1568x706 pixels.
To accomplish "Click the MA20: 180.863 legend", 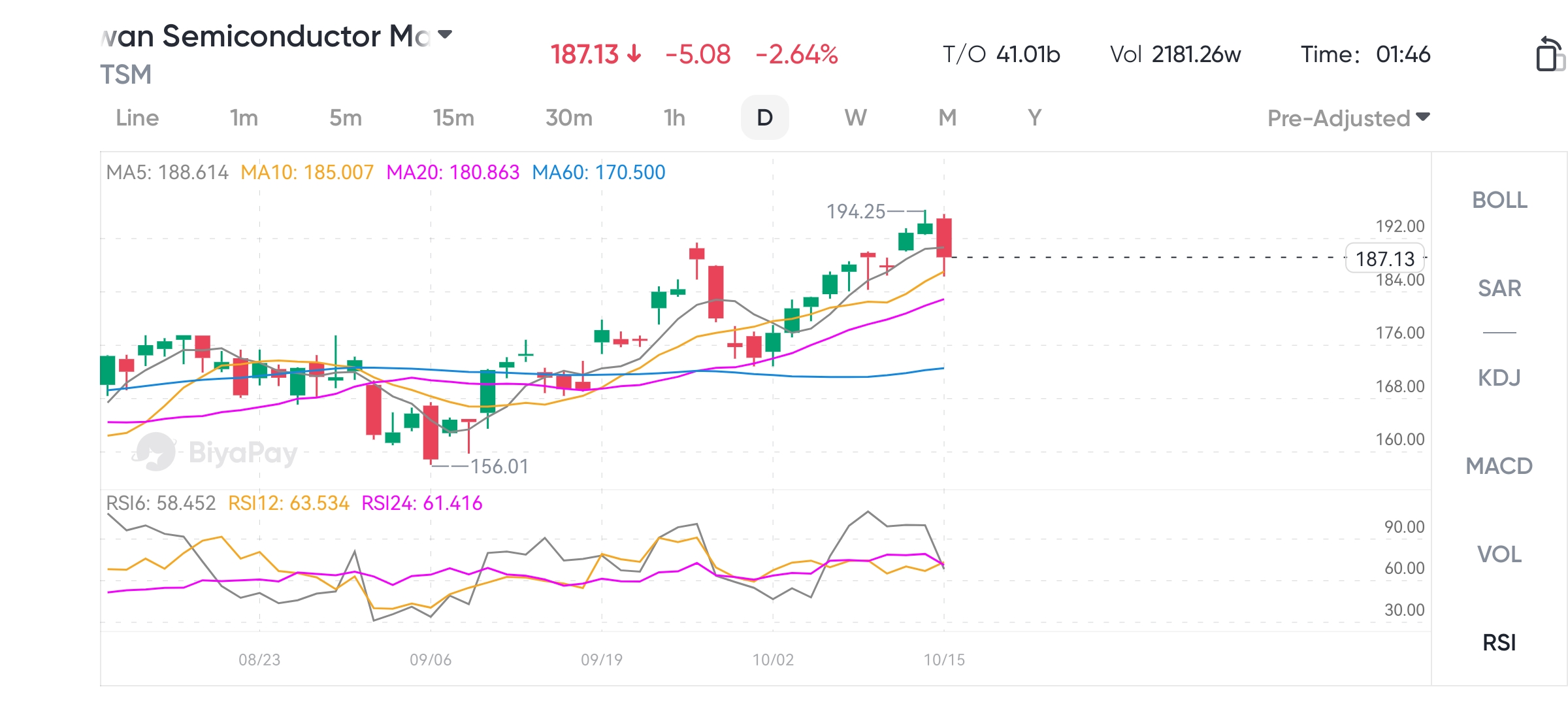I will 453,173.
